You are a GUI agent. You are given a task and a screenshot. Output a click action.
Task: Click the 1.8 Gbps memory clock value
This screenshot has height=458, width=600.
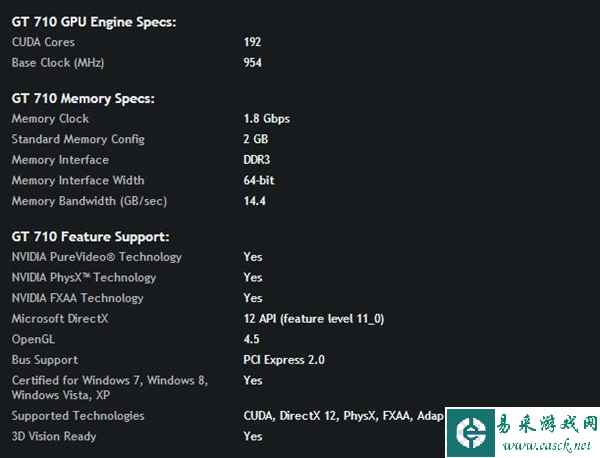point(267,119)
